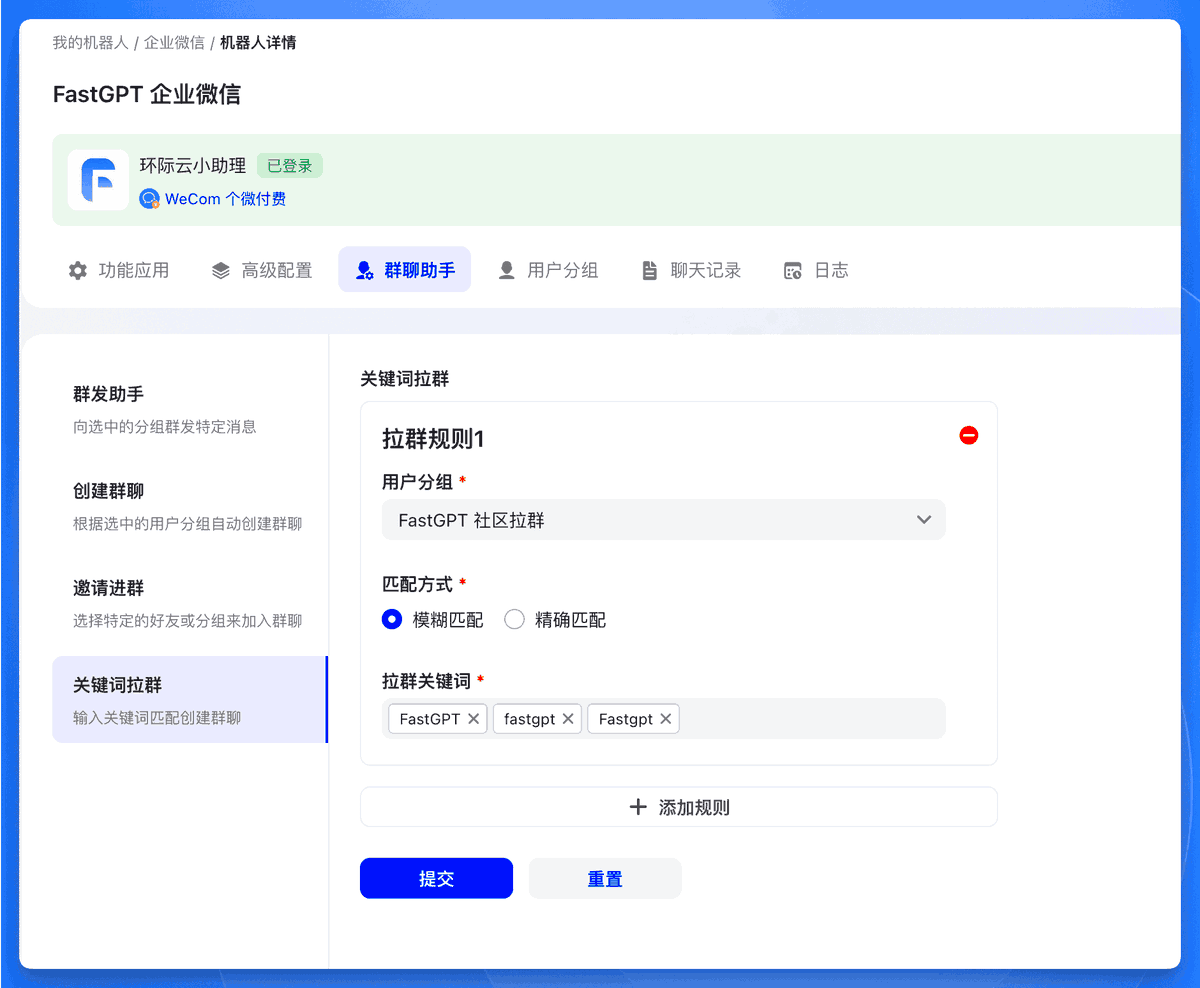Remove the lowercase fastgpt keyword tag
Image resolution: width=1200 pixels, height=988 pixels.
pyautogui.click(x=568, y=719)
